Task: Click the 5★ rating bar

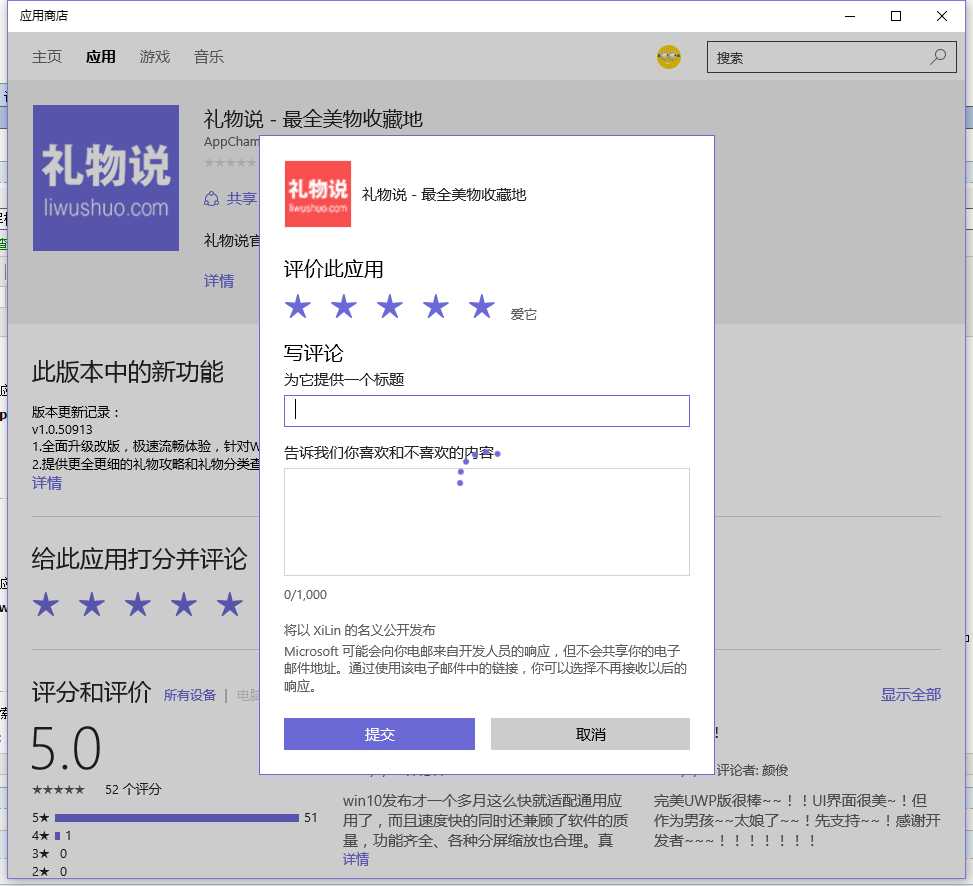Action: 177,818
